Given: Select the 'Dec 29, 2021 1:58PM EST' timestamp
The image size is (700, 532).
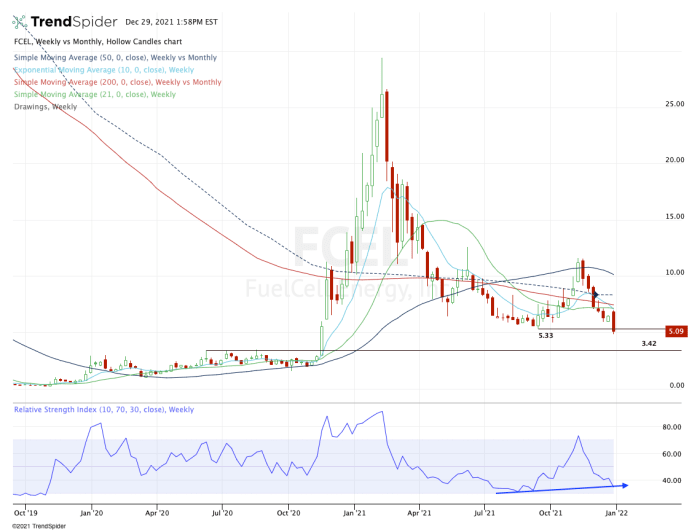Looking at the screenshot, I should (x=171, y=22).
